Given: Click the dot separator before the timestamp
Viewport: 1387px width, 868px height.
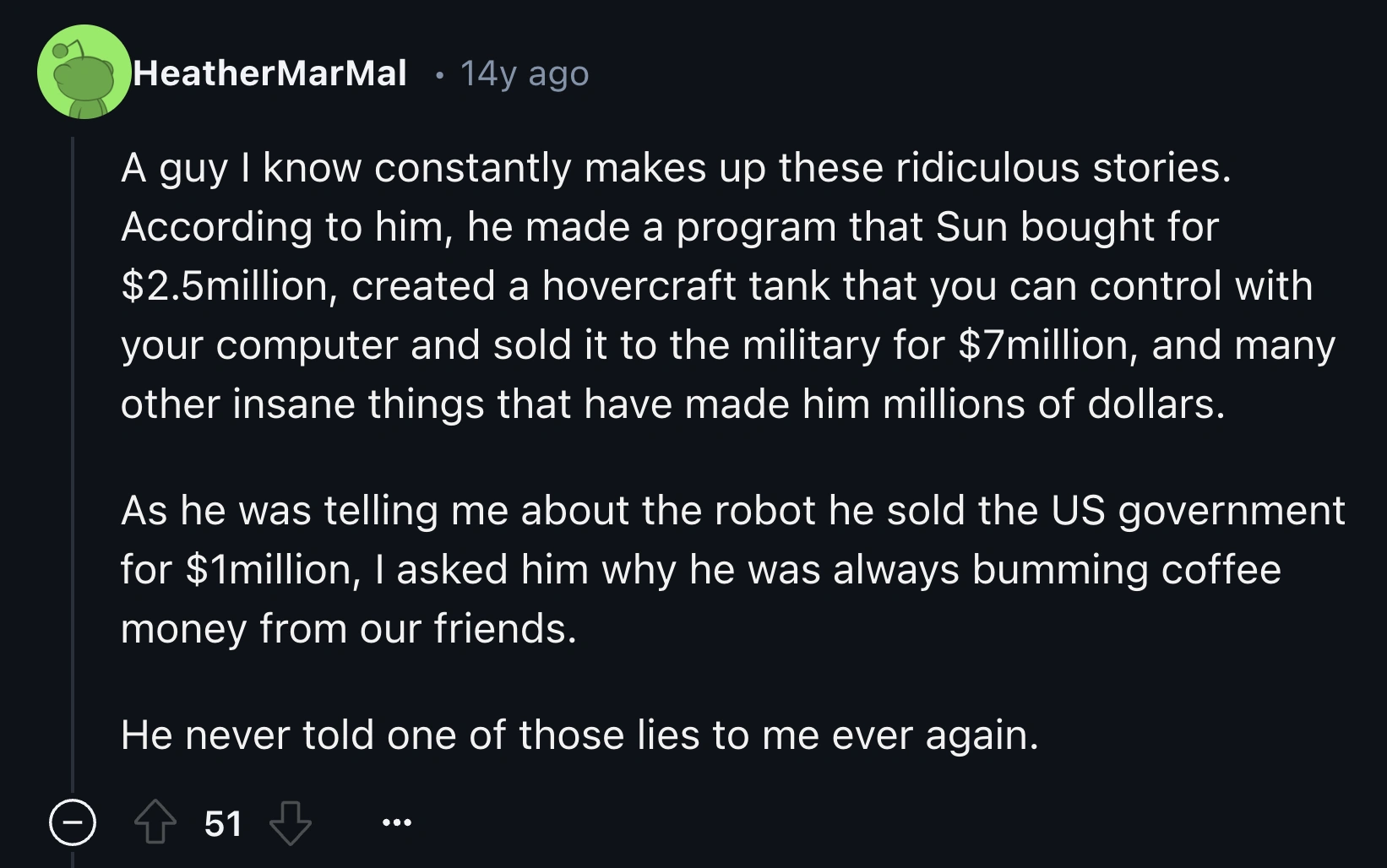Looking at the screenshot, I should point(438,75).
